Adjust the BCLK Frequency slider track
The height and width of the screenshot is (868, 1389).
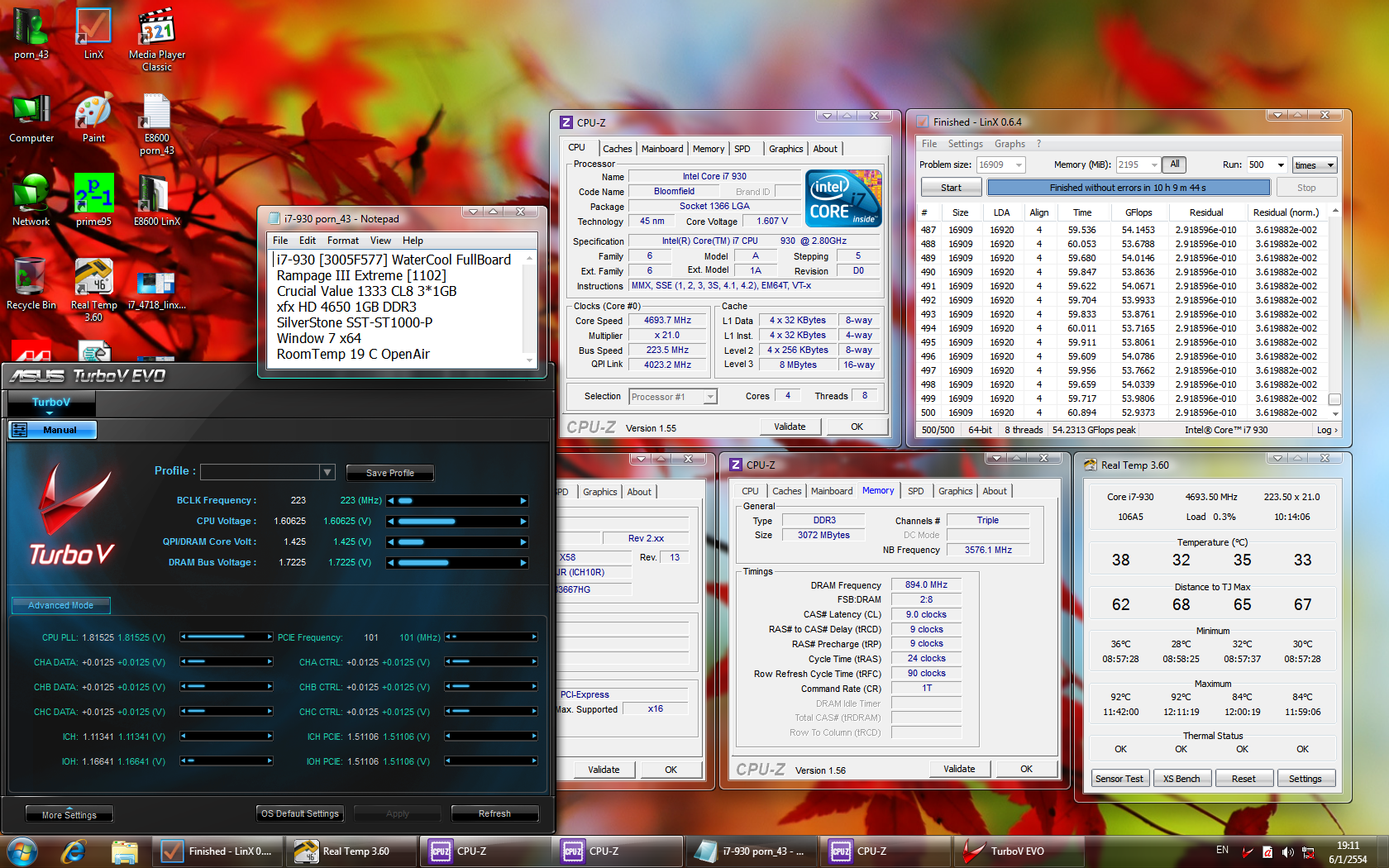coord(456,501)
